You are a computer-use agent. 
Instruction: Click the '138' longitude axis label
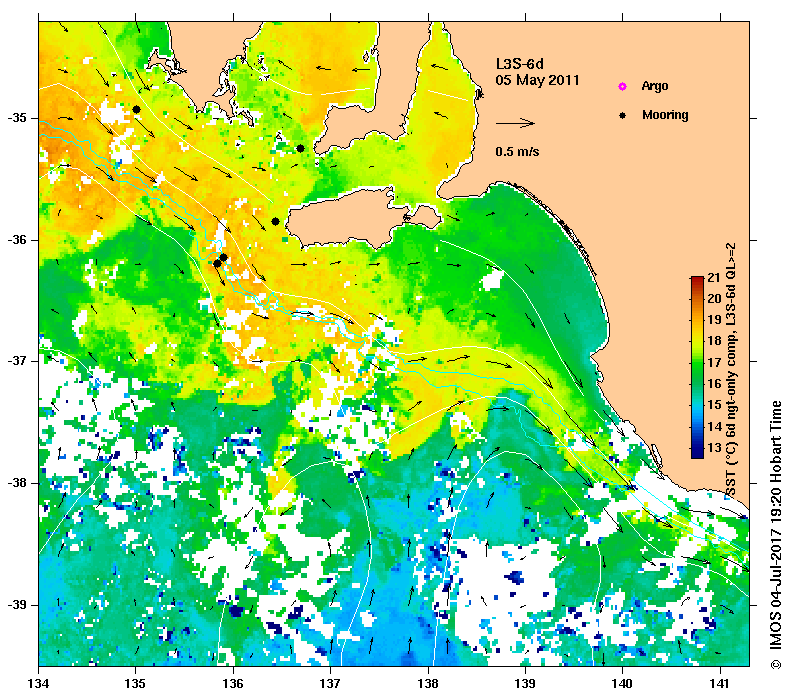tap(428, 684)
